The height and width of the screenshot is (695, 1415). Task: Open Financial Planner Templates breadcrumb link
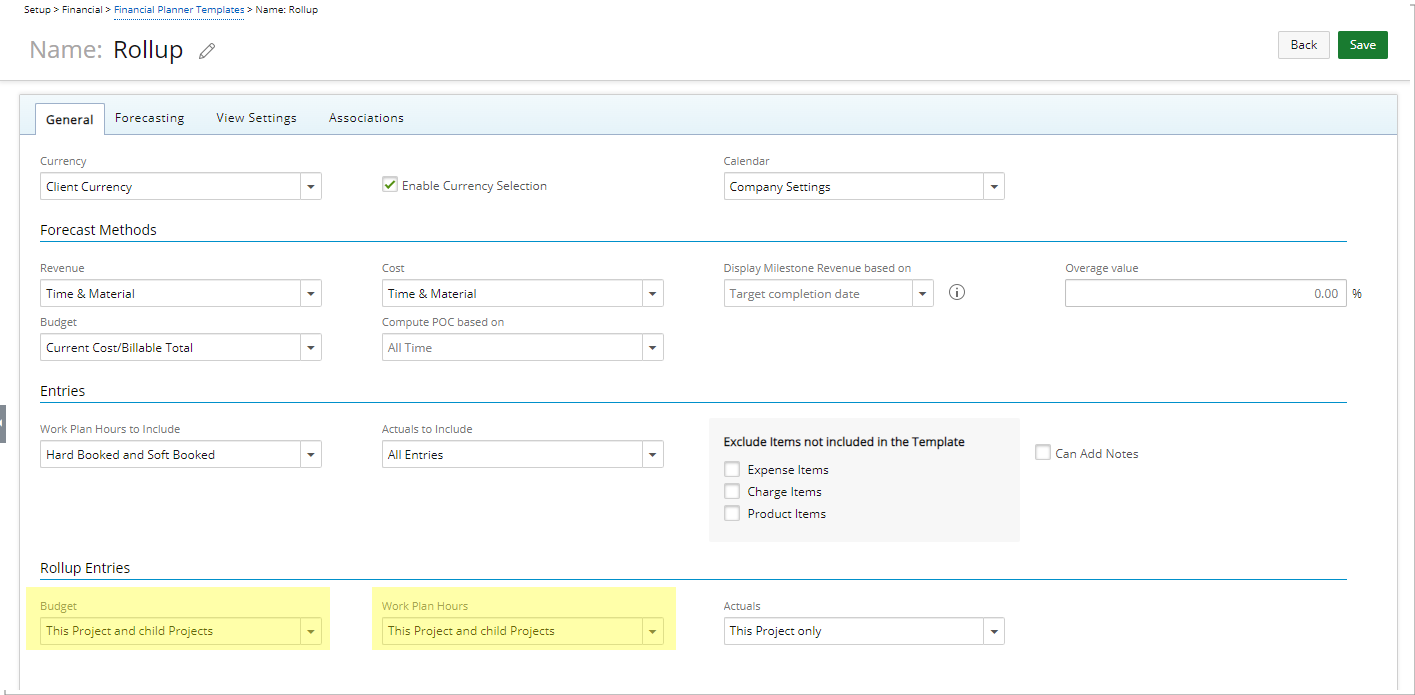pyautogui.click(x=179, y=10)
